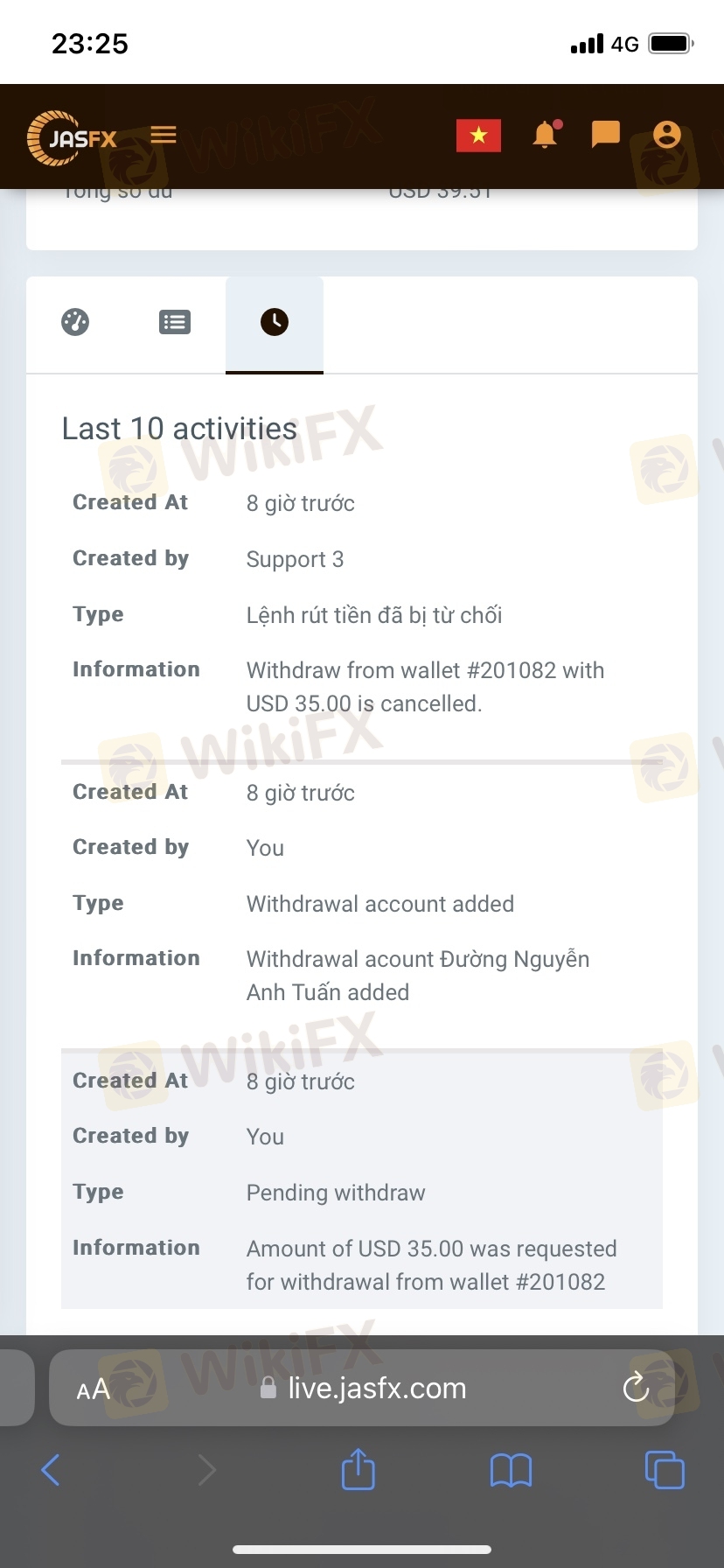Tap the live.jasfx.com address bar

376,1388
